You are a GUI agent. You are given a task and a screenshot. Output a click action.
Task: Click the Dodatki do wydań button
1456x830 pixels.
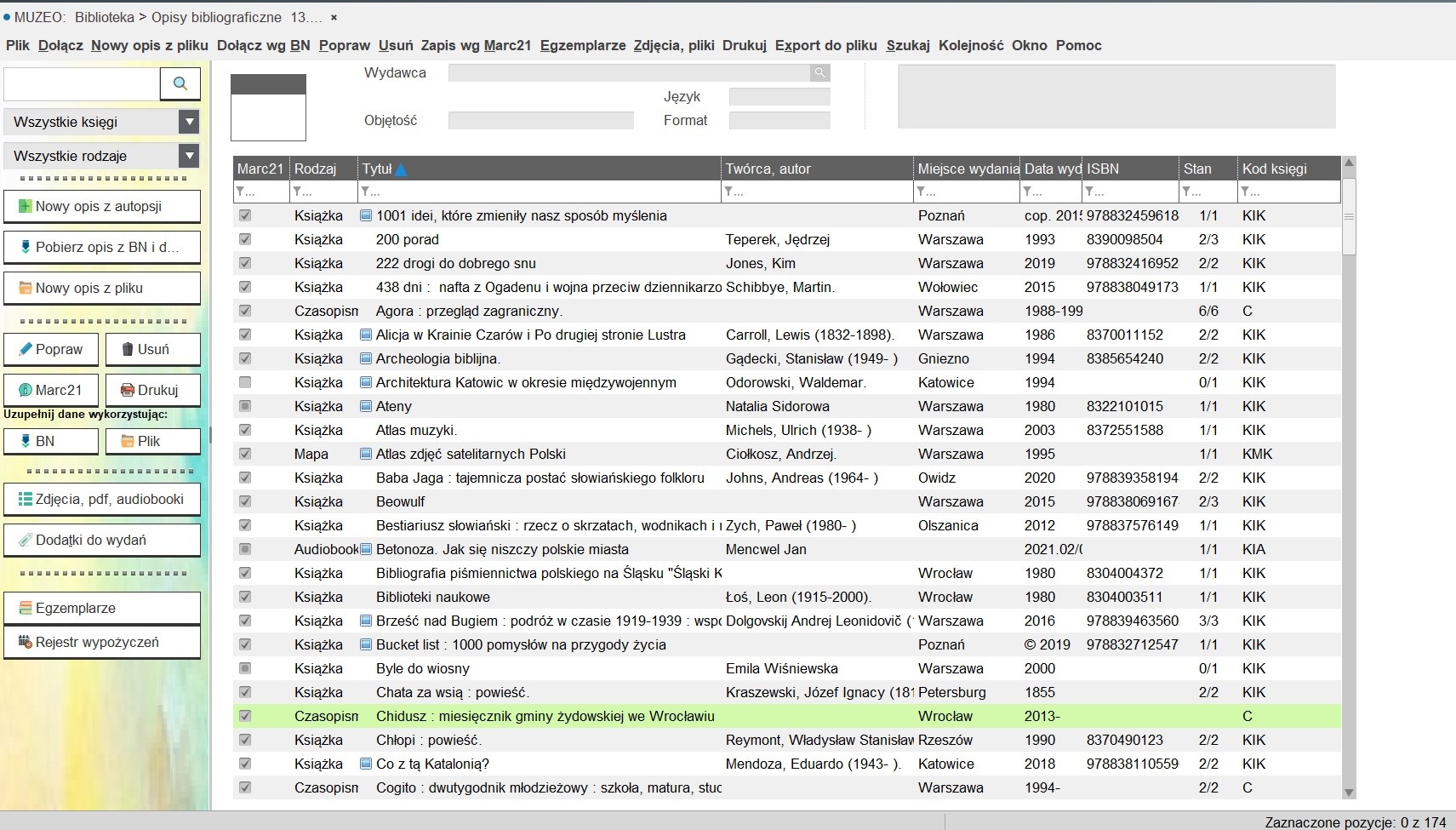pyautogui.click(x=102, y=541)
